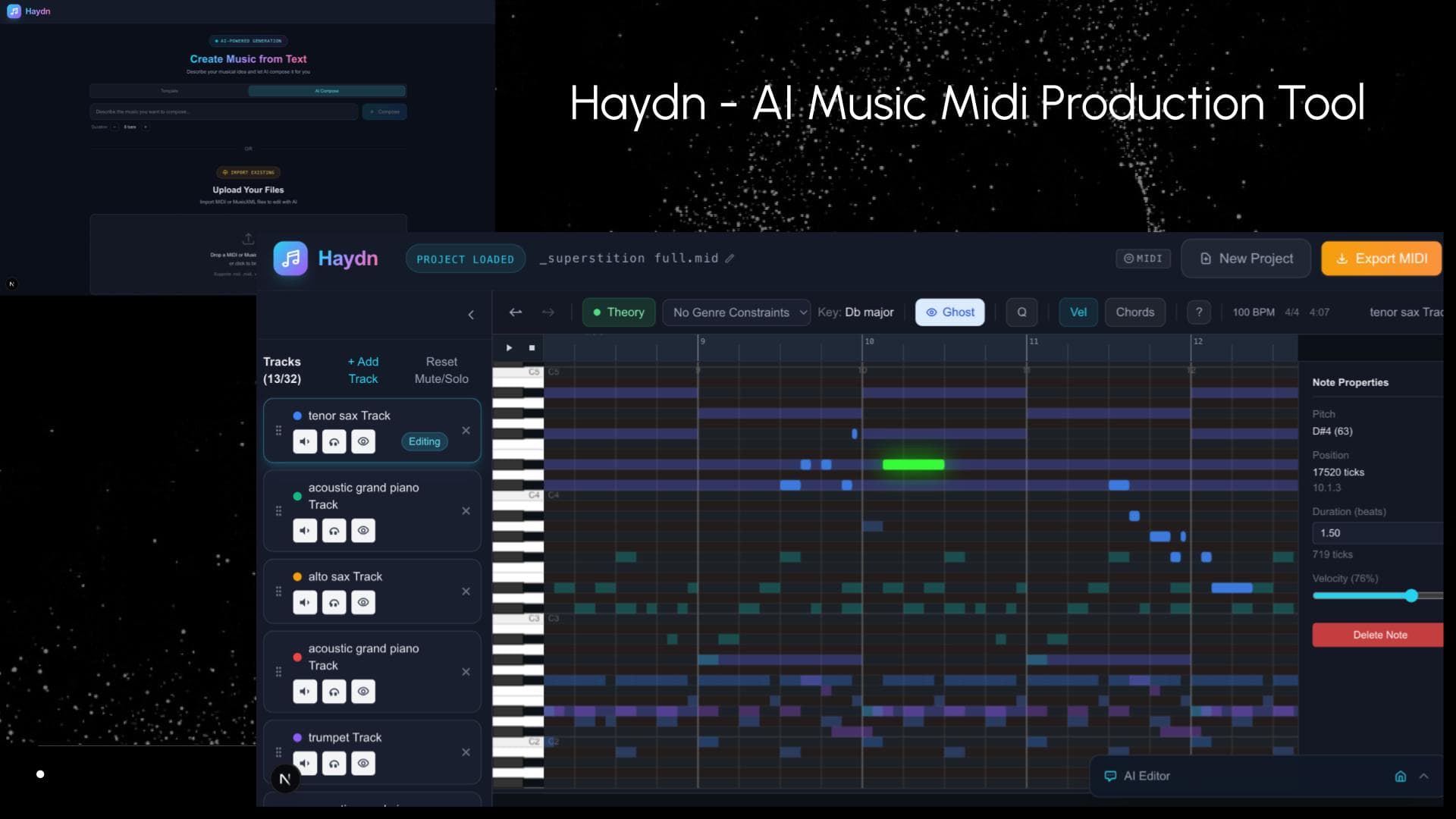Image resolution: width=1456 pixels, height=819 pixels.
Task: Click the red Delete Note button
Action: click(x=1378, y=635)
